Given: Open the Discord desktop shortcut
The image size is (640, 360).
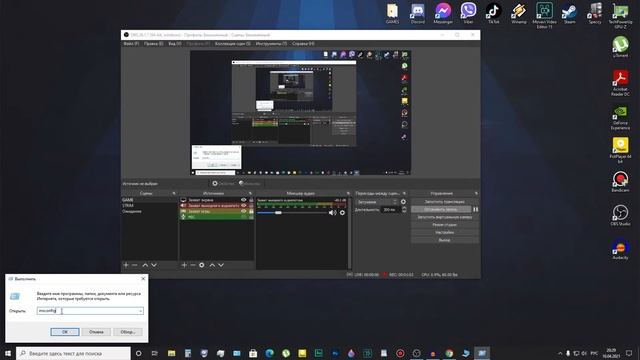Looking at the screenshot, I should point(417,13).
